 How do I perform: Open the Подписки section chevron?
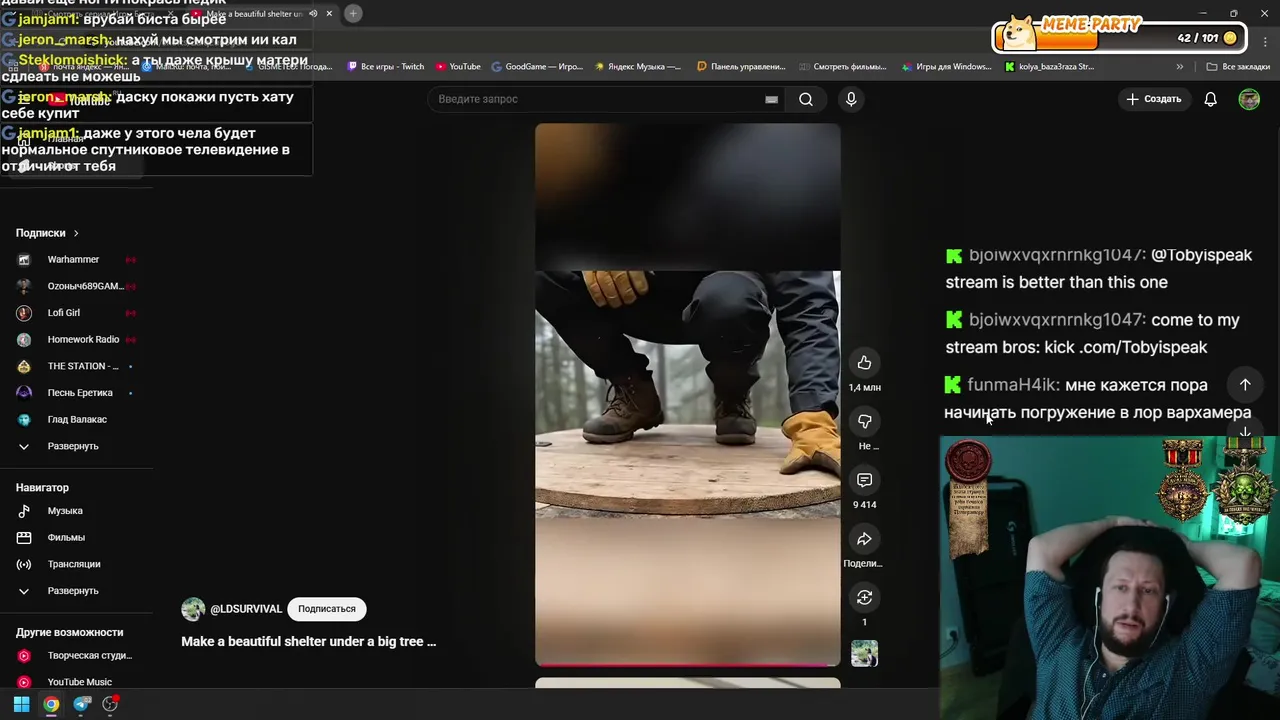coord(75,233)
